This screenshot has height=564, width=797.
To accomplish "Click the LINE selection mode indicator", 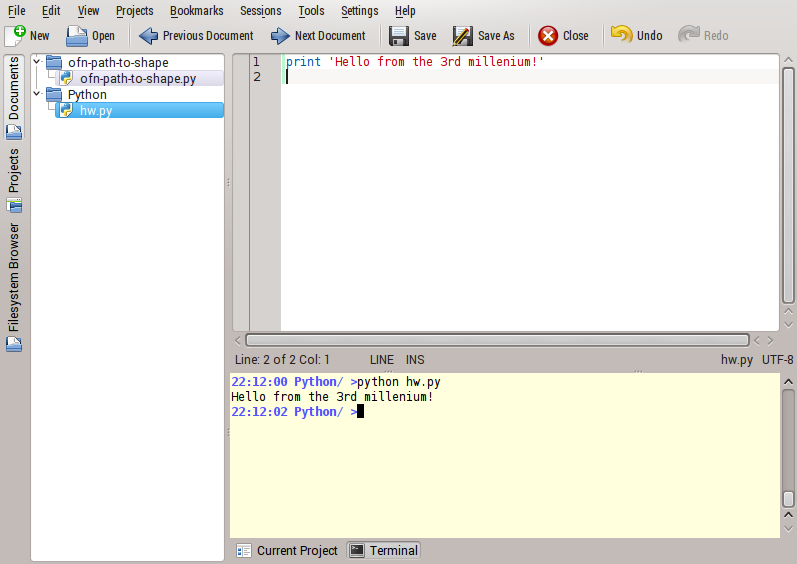I will (382, 360).
